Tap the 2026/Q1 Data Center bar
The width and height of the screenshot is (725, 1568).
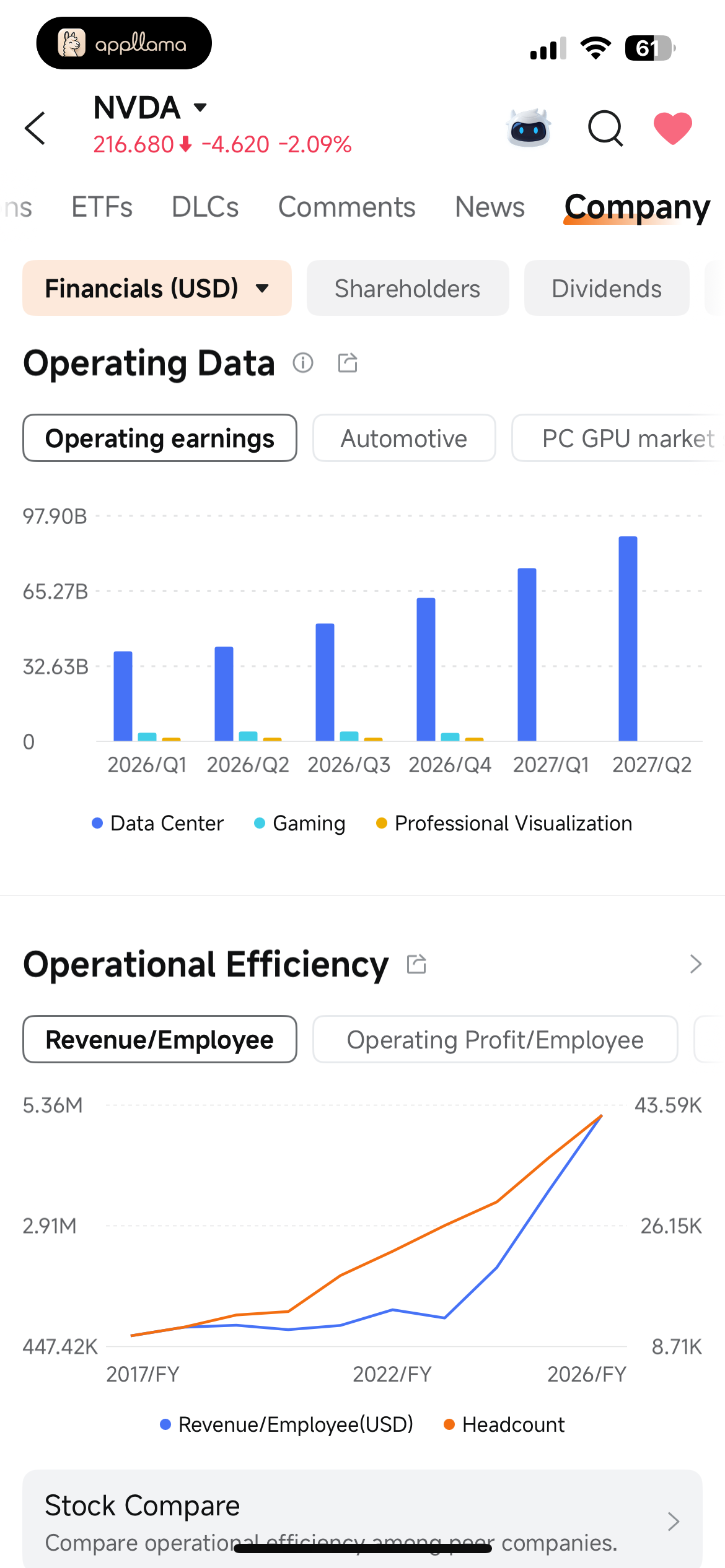[x=123, y=696]
